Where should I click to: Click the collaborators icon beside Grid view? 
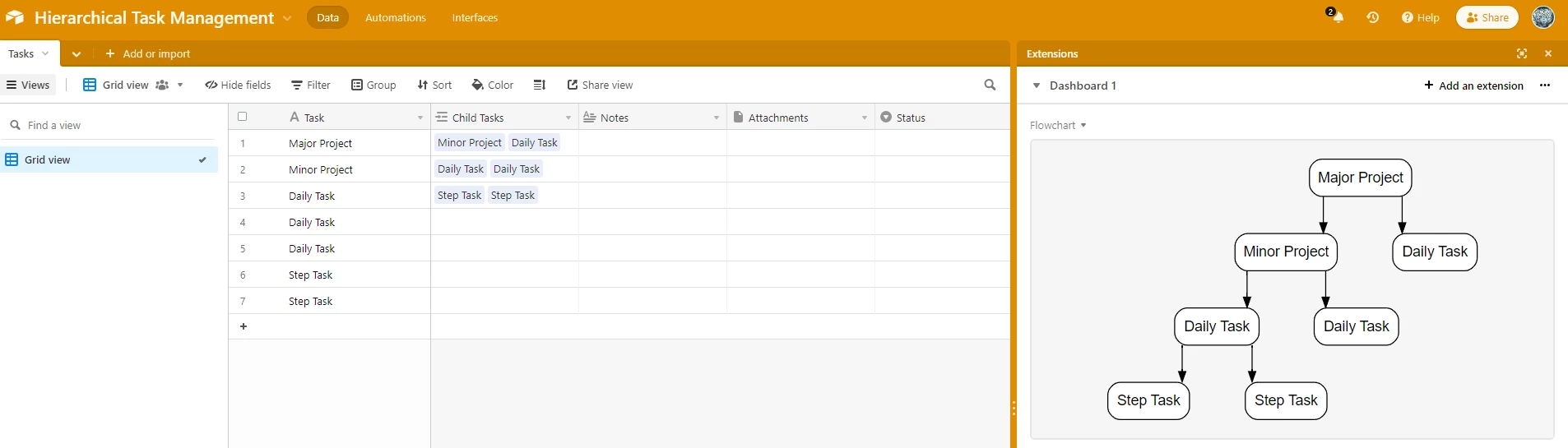pos(162,85)
